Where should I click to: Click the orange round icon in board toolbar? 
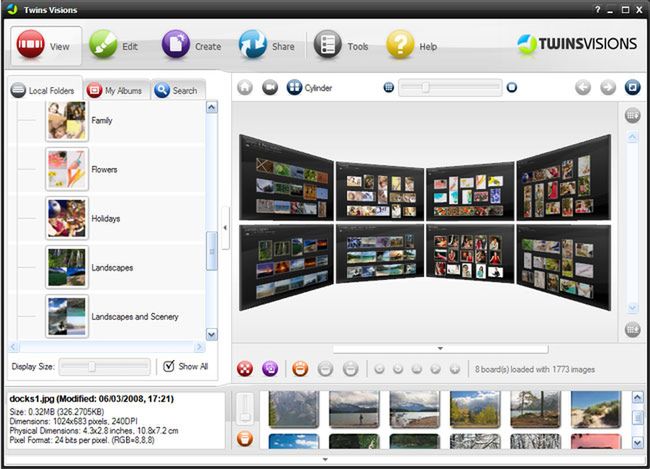click(x=300, y=369)
